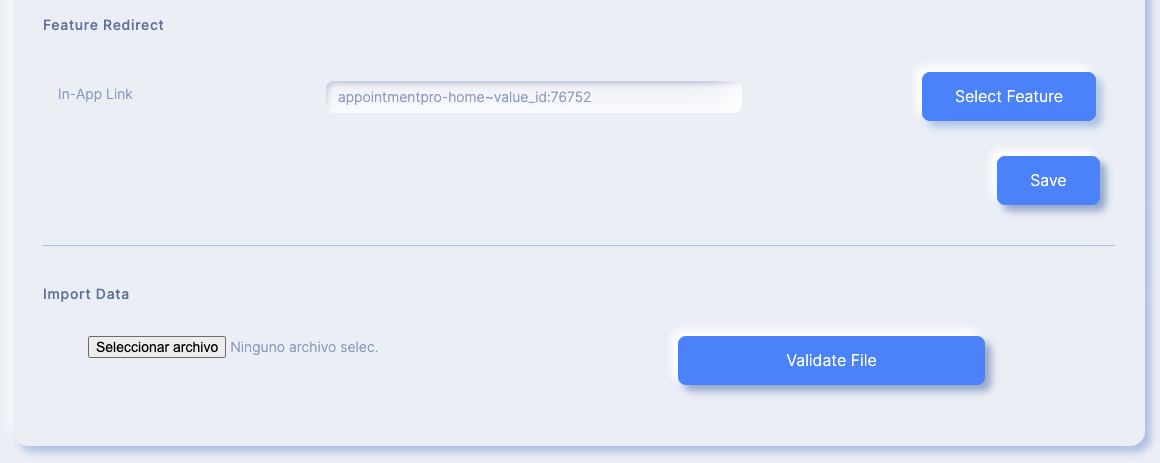Select the Feature Redirect section heading
The height and width of the screenshot is (463, 1160).
point(104,25)
